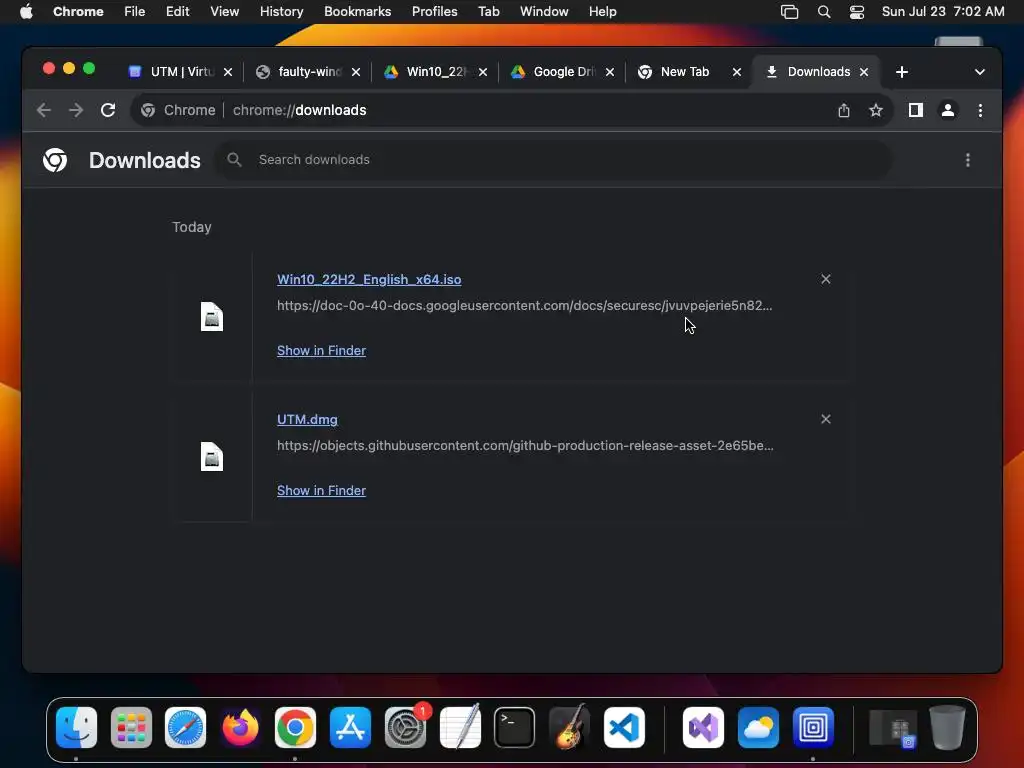Open the Bookmarks menu
The height and width of the screenshot is (768, 1024).
point(357,12)
